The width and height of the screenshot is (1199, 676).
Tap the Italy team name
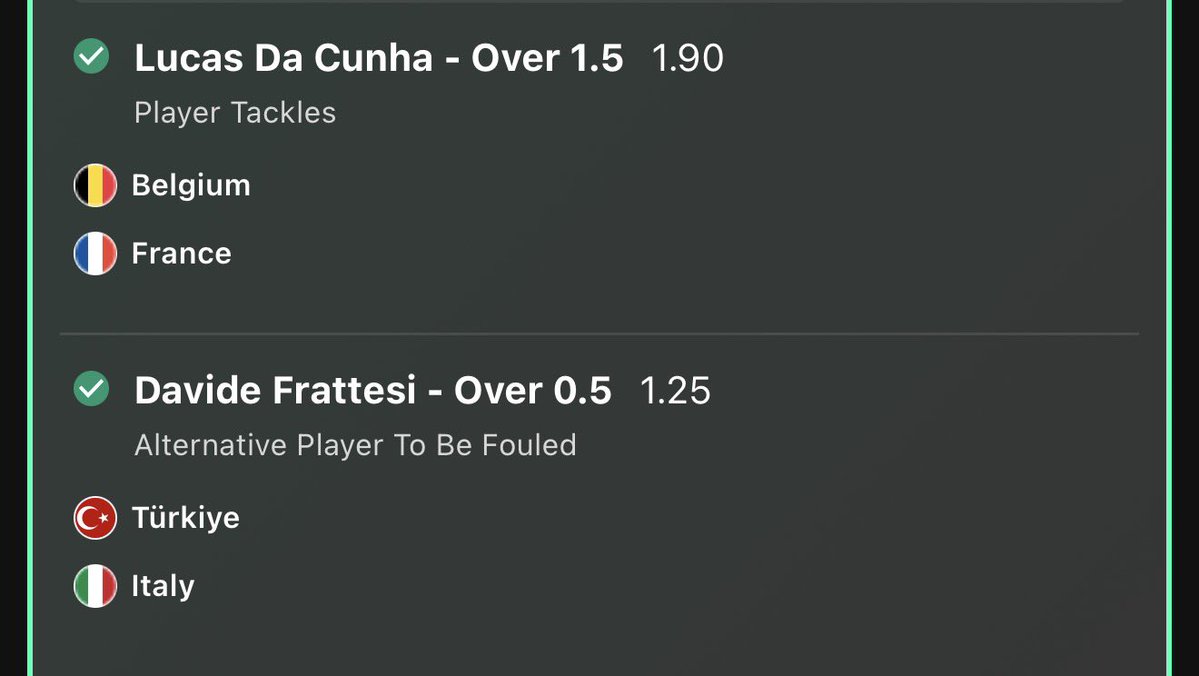click(163, 587)
